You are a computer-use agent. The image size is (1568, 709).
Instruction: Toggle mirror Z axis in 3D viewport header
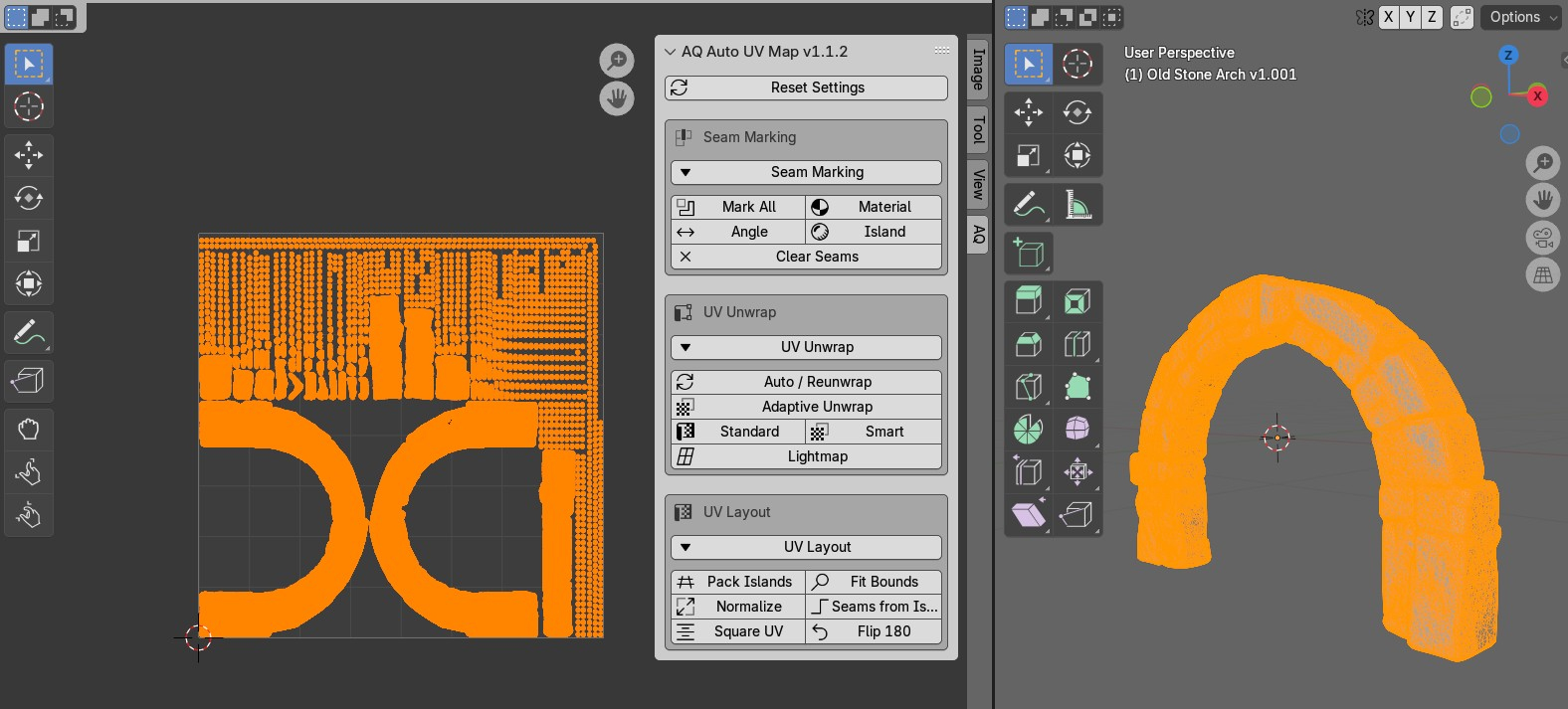[1432, 17]
